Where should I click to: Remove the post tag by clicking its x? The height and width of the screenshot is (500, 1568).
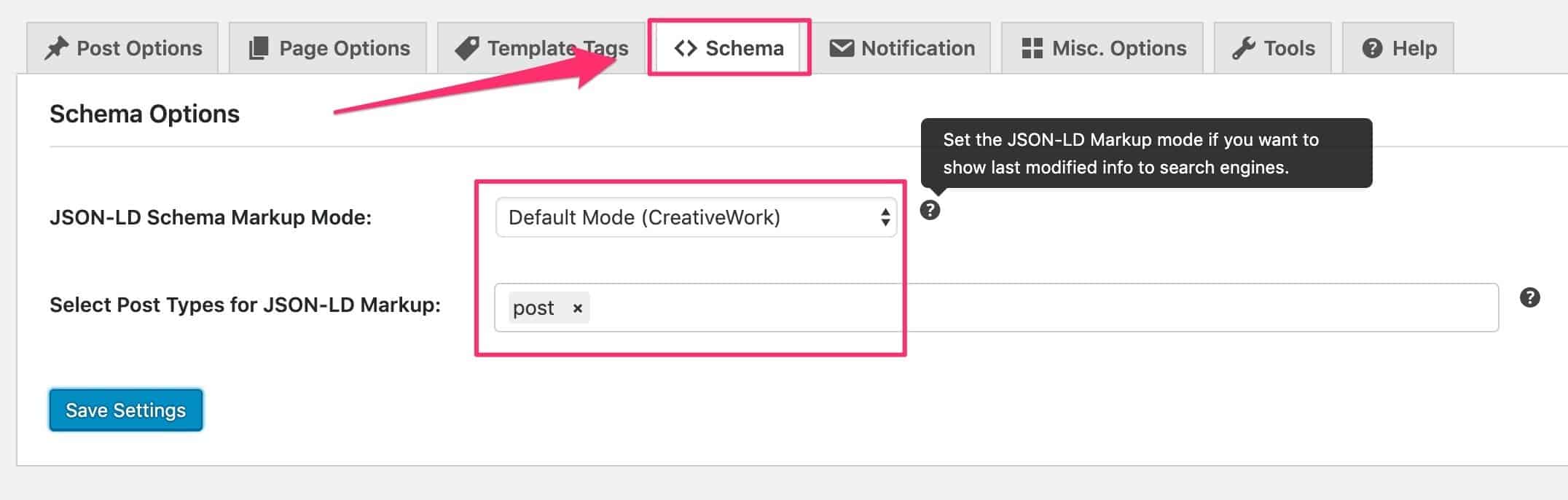click(578, 308)
